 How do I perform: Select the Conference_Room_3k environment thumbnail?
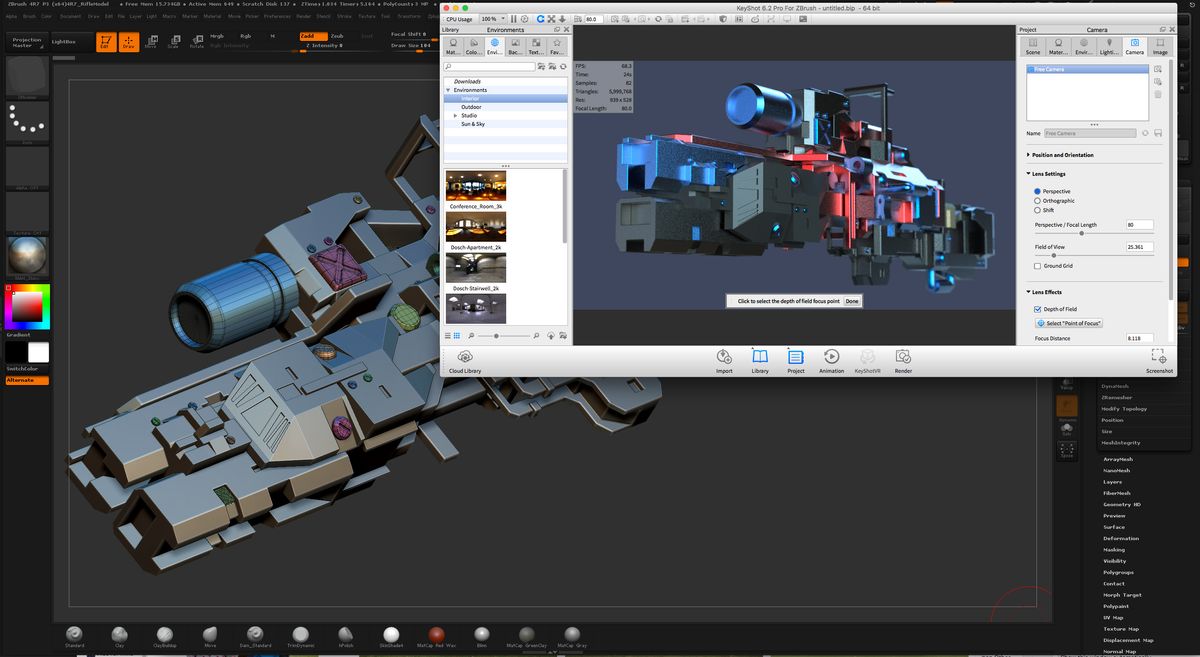pyautogui.click(x=475, y=186)
